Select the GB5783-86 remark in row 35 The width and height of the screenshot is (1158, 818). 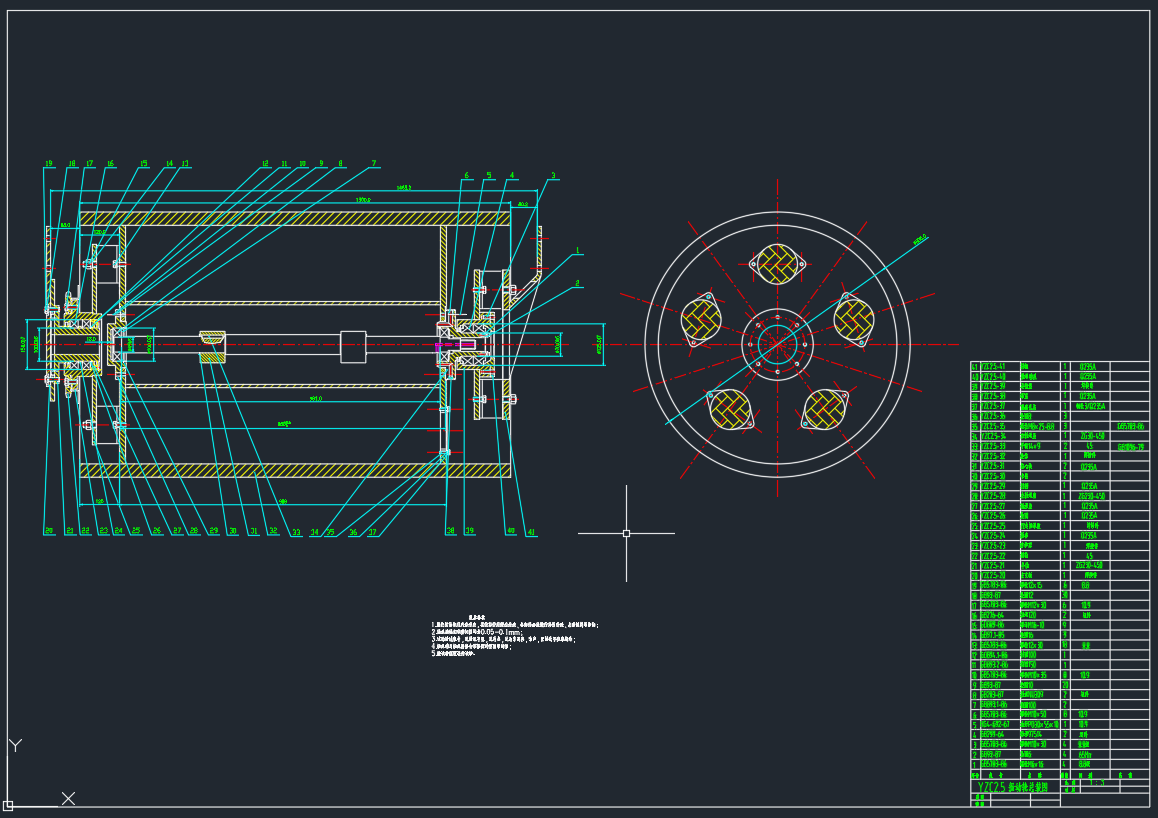point(1131,426)
